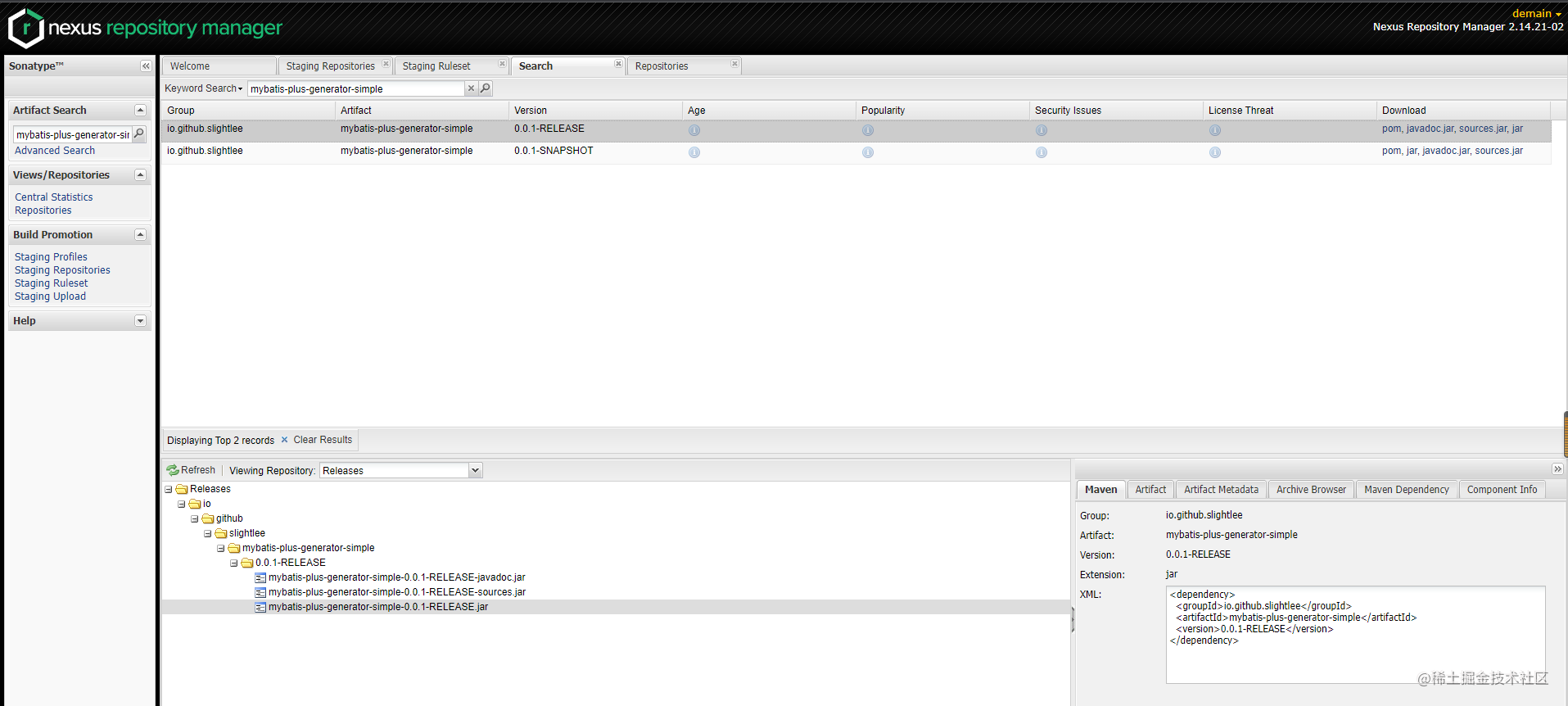Focus the sidebar Artifact Search input
1568x706 pixels.
click(x=73, y=134)
